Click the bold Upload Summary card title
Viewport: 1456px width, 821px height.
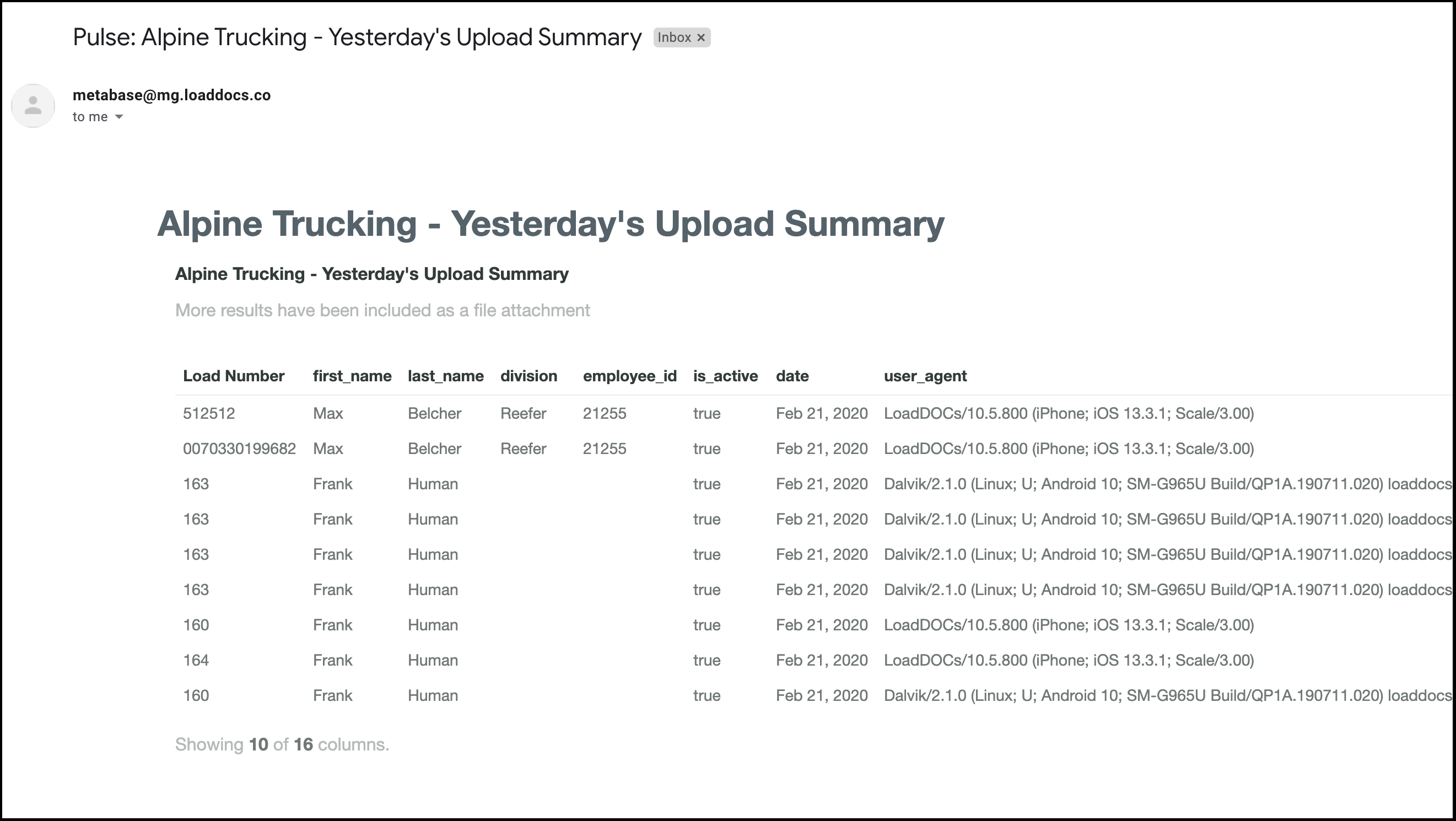click(372, 274)
